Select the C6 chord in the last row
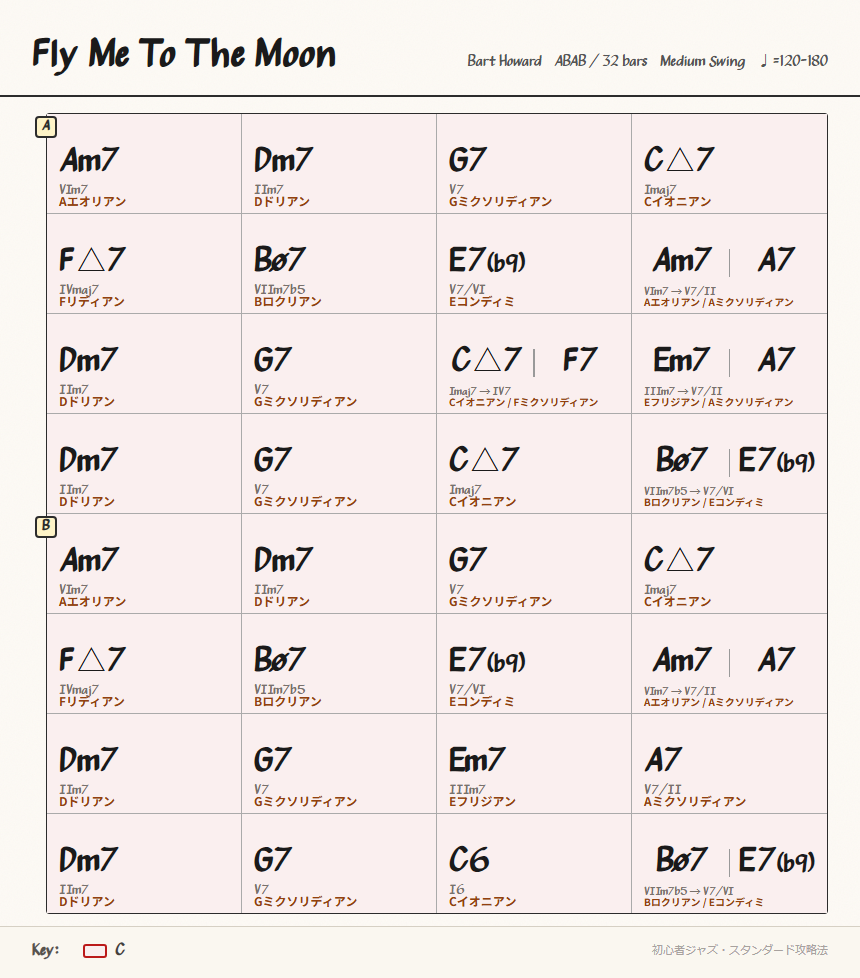 (469, 860)
